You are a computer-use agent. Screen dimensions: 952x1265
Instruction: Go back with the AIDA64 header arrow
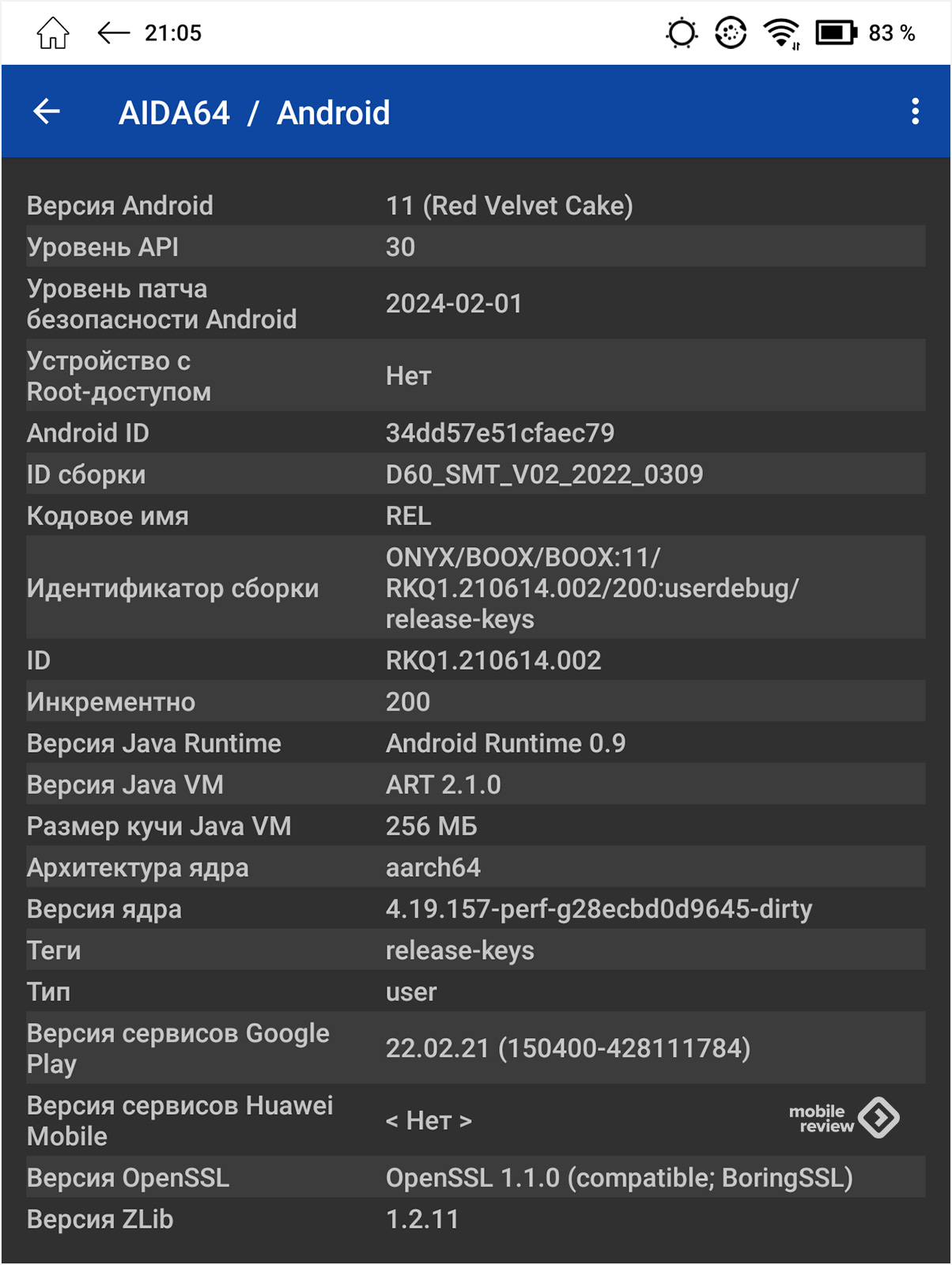coord(47,111)
